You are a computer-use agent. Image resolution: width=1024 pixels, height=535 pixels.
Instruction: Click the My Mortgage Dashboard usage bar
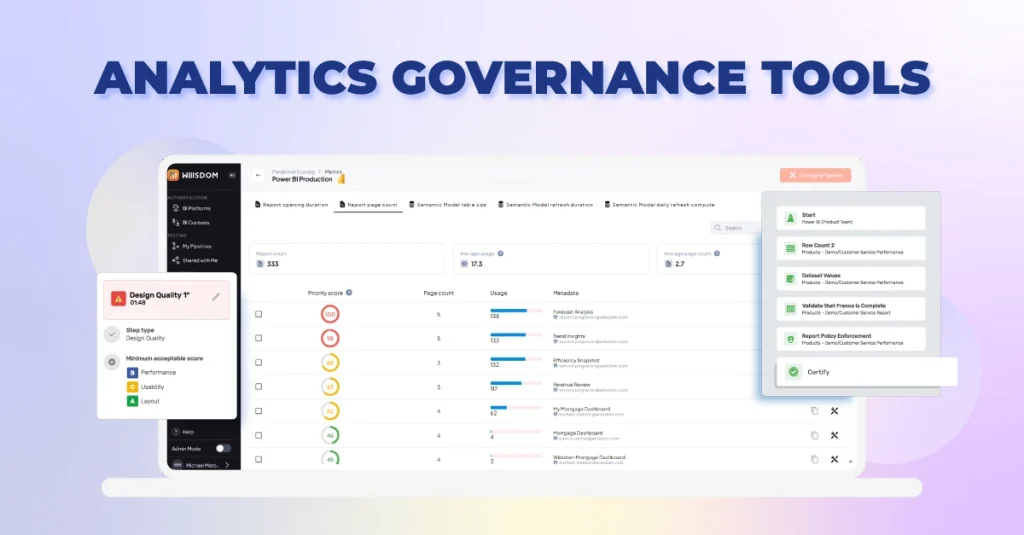516,408
